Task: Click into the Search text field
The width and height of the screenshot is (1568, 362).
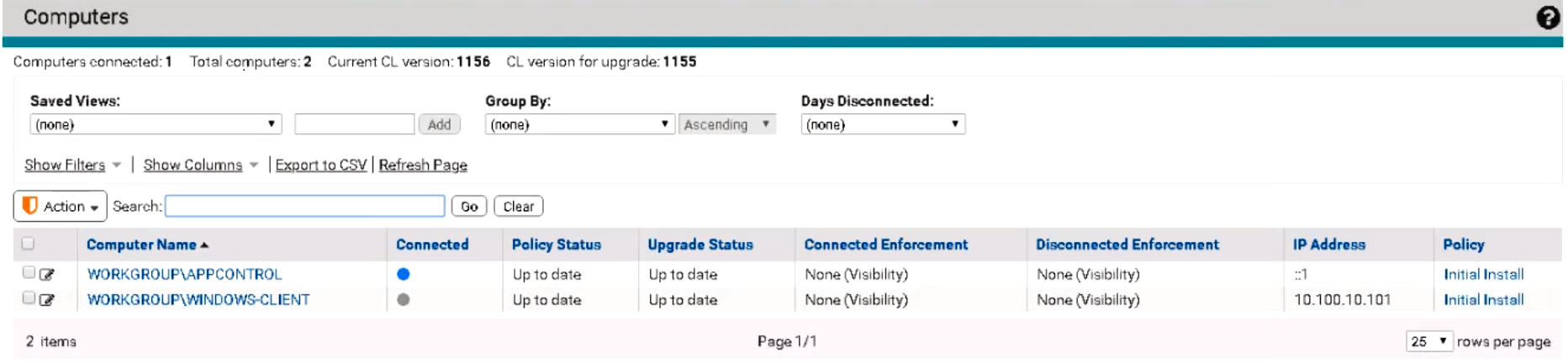Action: coord(305,206)
